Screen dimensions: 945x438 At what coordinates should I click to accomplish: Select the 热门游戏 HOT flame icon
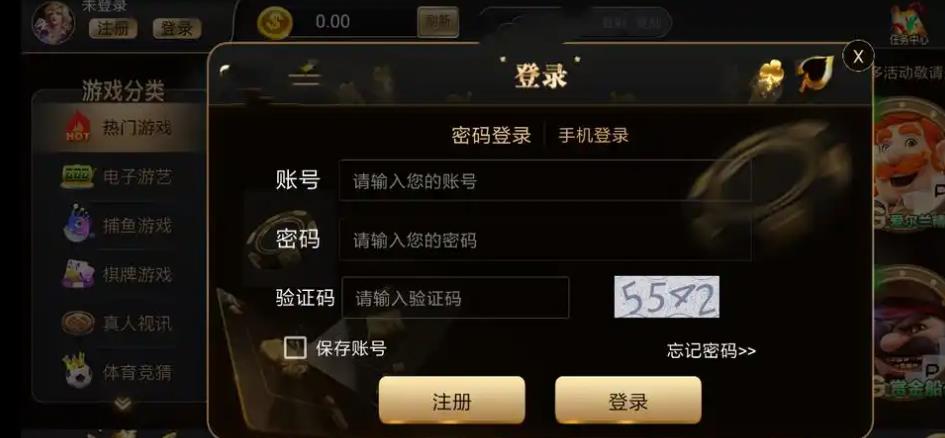tap(78, 127)
